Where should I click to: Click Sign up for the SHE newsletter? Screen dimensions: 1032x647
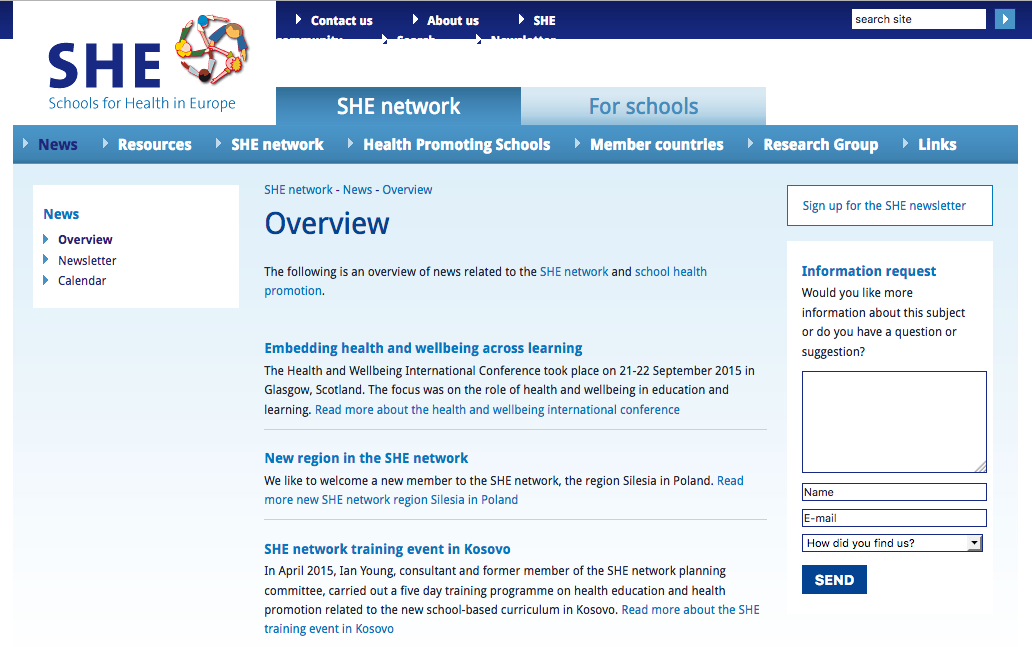[890, 205]
